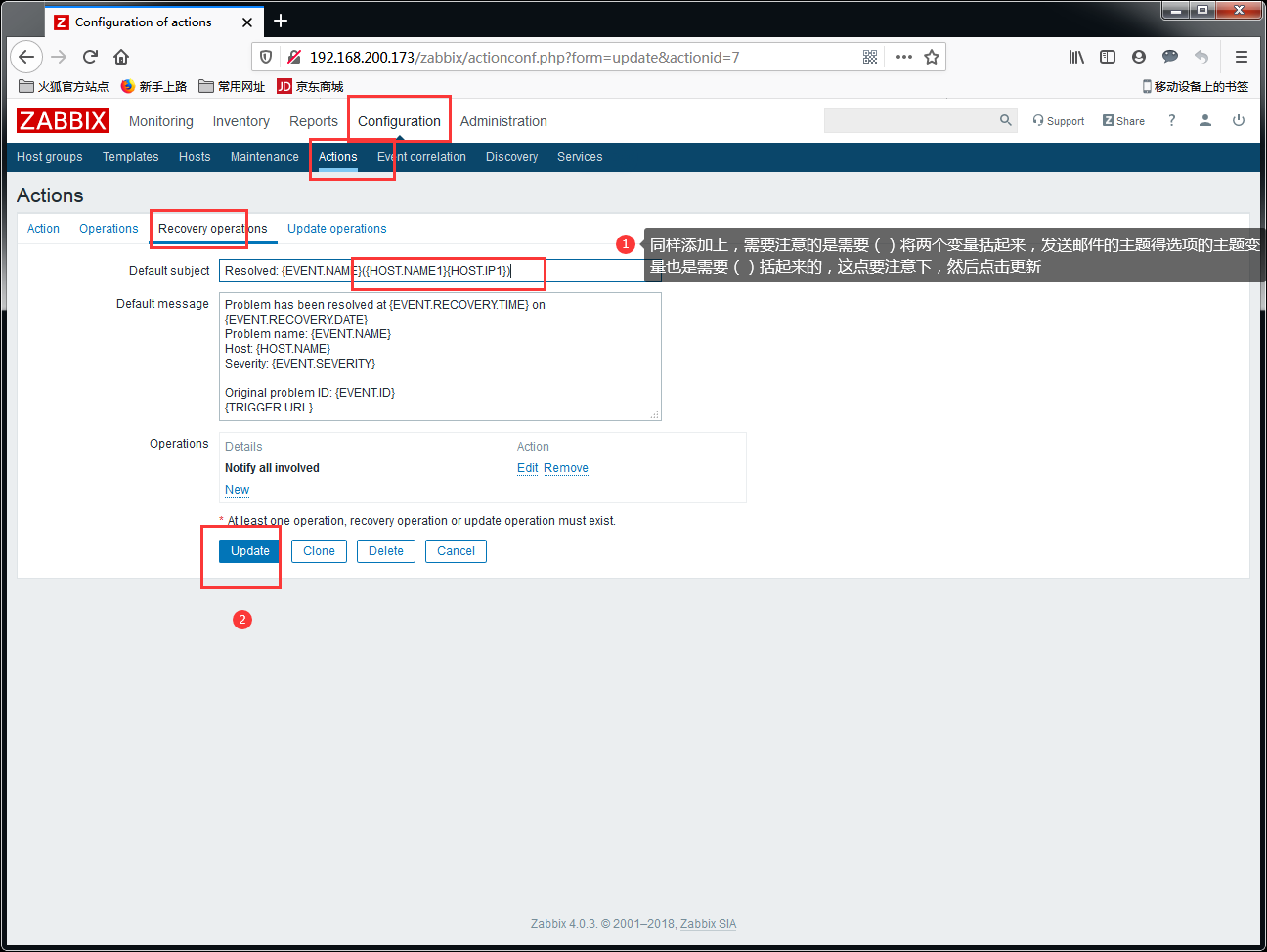This screenshot has height=952, width=1267.
Task: Add a New recovery operation
Action: (237, 490)
